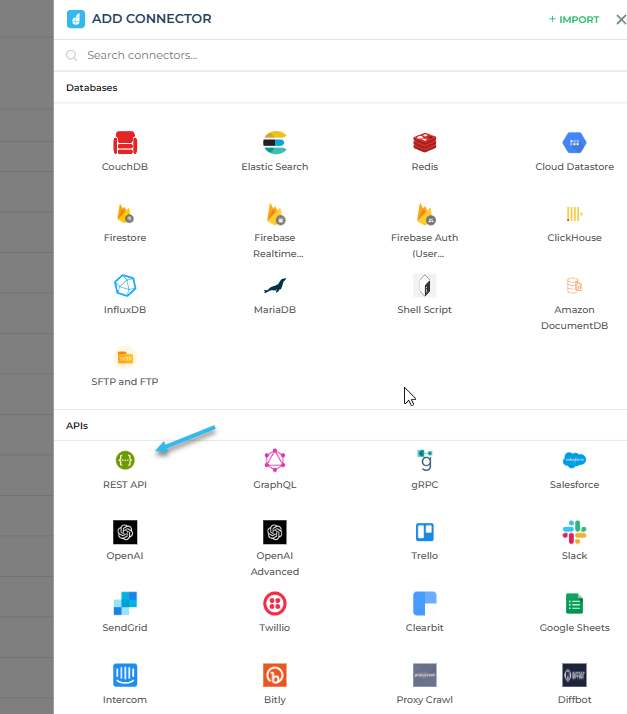The image size is (627, 714).
Task: Select the Firebase Realtime connector icon
Action: (275, 214)
